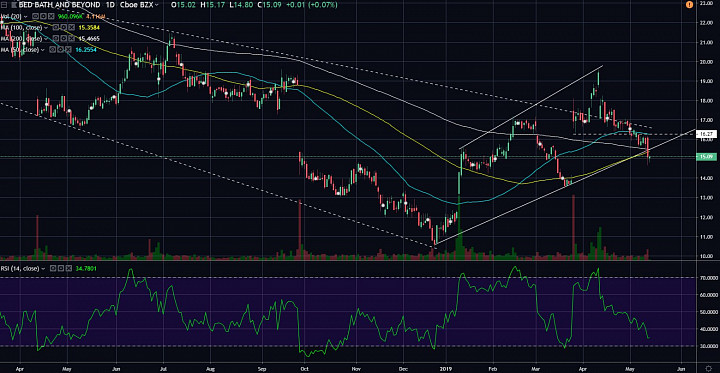The height and width of the screenshot is (373, 720).
Task: Click the RSI value 34.7801
Action: (x=86, y=268)
